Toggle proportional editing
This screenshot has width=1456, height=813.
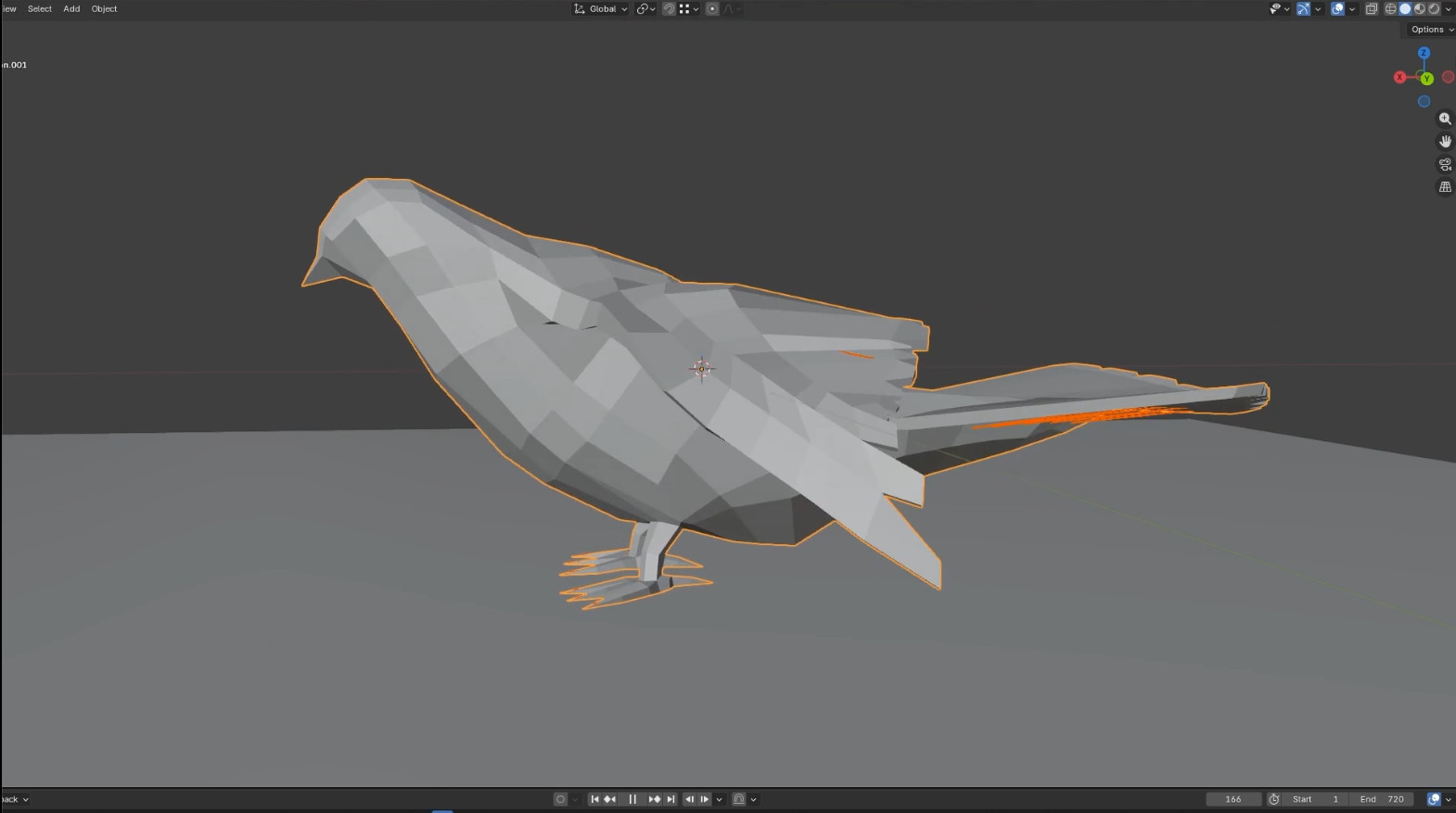[x=712, y=9]
